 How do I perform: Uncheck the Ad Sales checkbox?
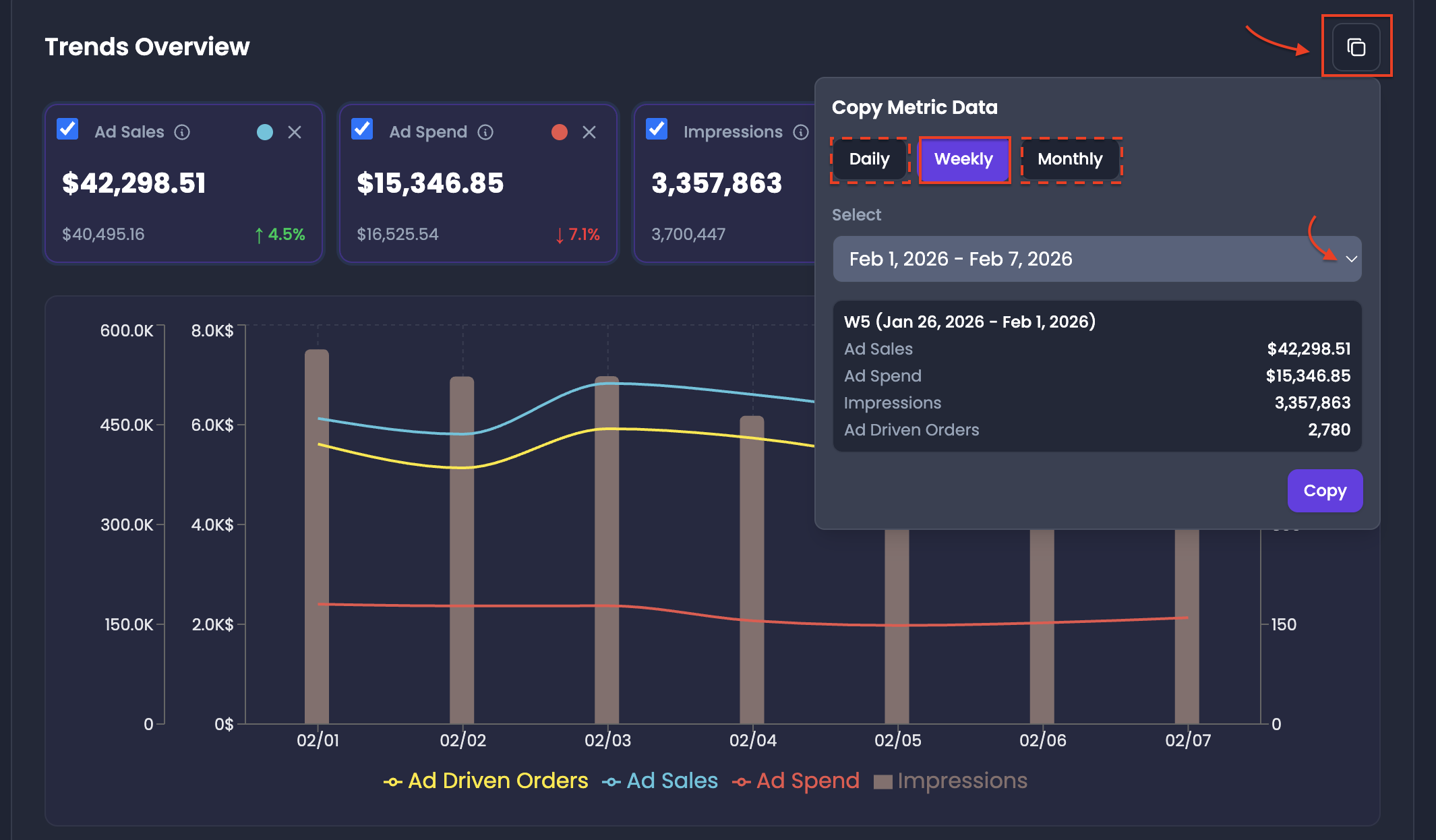coord(67,129)
